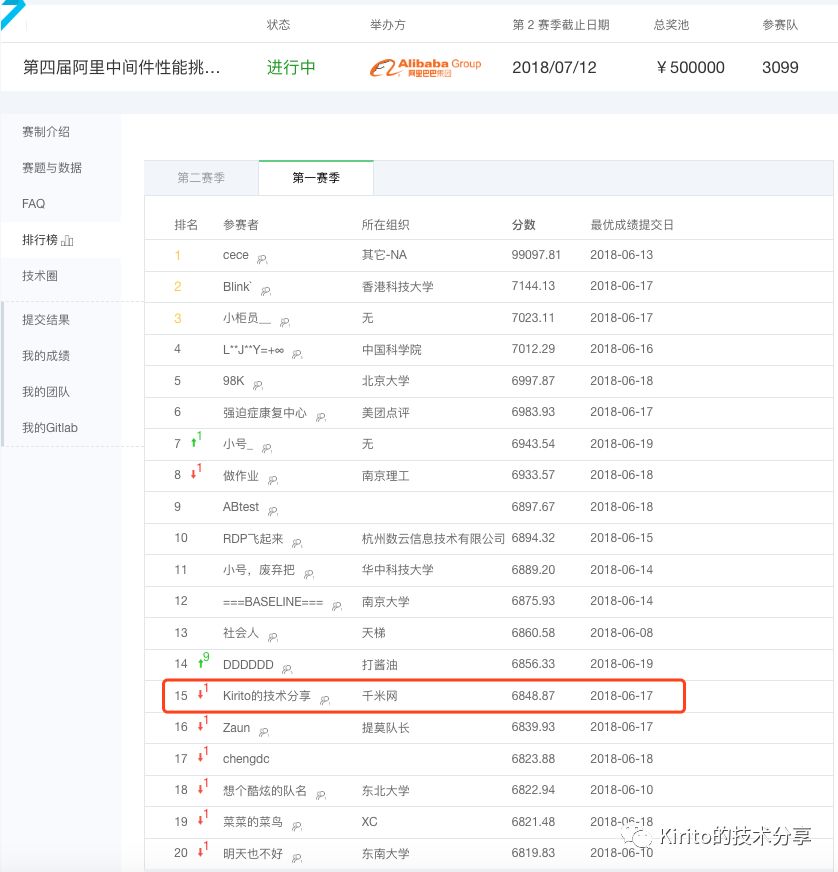This screenshot has height=872, width=838.
Task: Click the team icon next to L**J**Y=+∞
Action: (297, 354)
